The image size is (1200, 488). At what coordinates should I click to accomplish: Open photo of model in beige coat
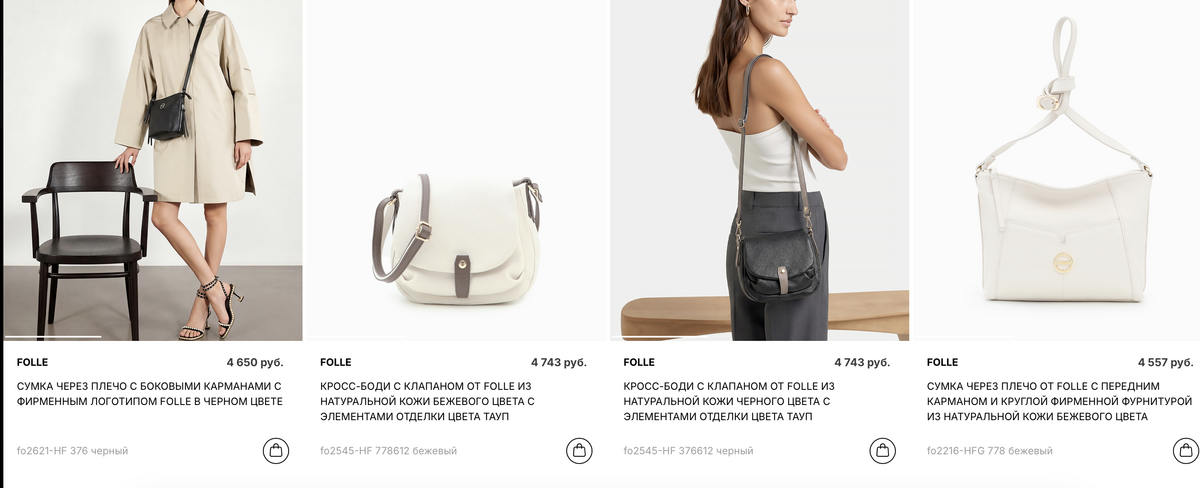pos(152,170)
